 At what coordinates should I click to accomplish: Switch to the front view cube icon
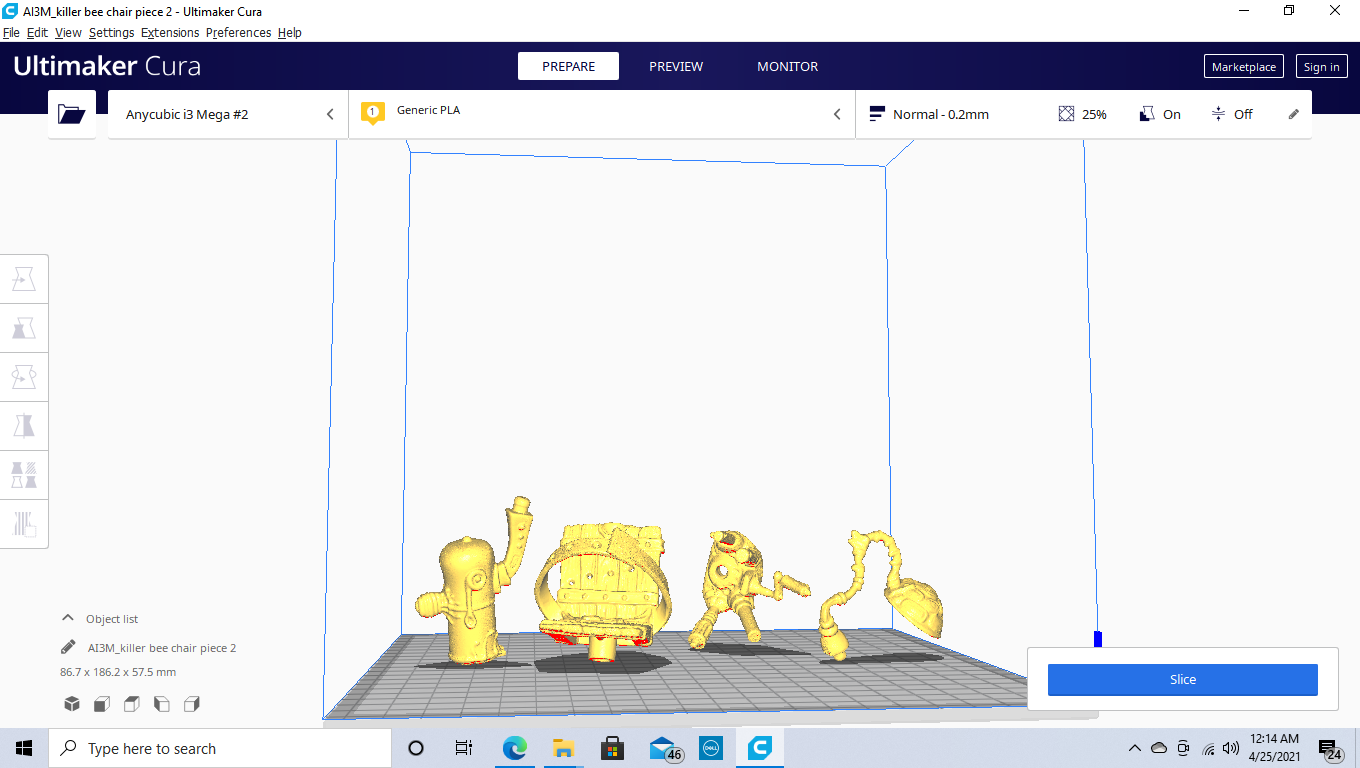[102, 704]
